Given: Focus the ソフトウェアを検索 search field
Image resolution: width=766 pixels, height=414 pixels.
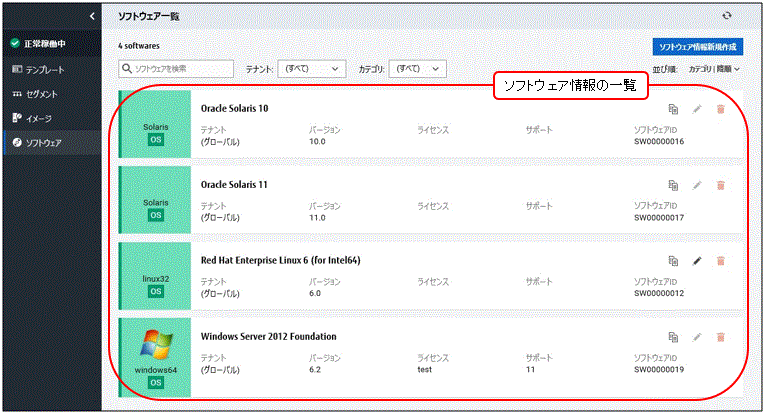Looking at the screenshot, I should coord(176,69).
